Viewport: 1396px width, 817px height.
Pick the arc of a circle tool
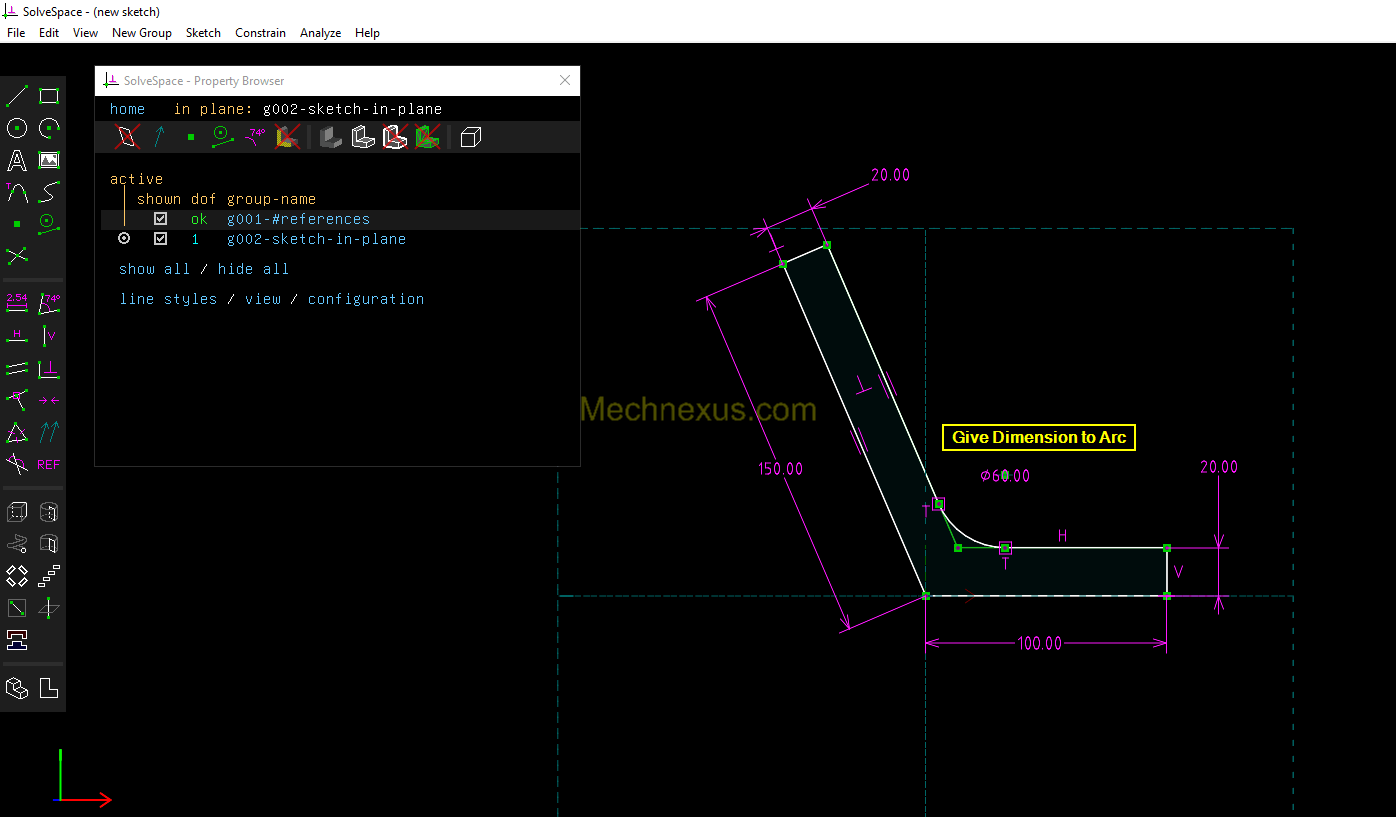pyautogui.click(x=49, y=128)
